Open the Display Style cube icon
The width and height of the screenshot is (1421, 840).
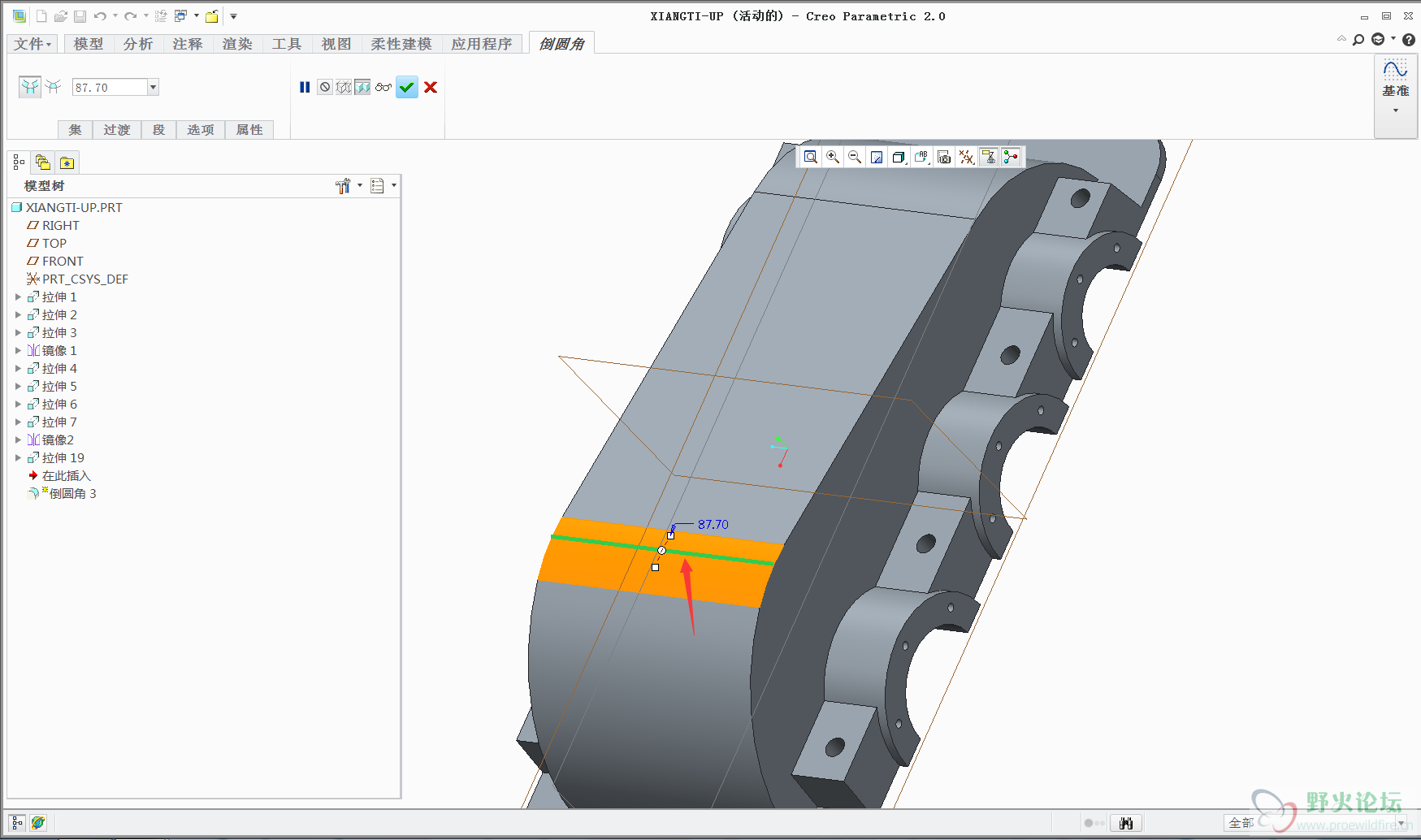(899, 158)
